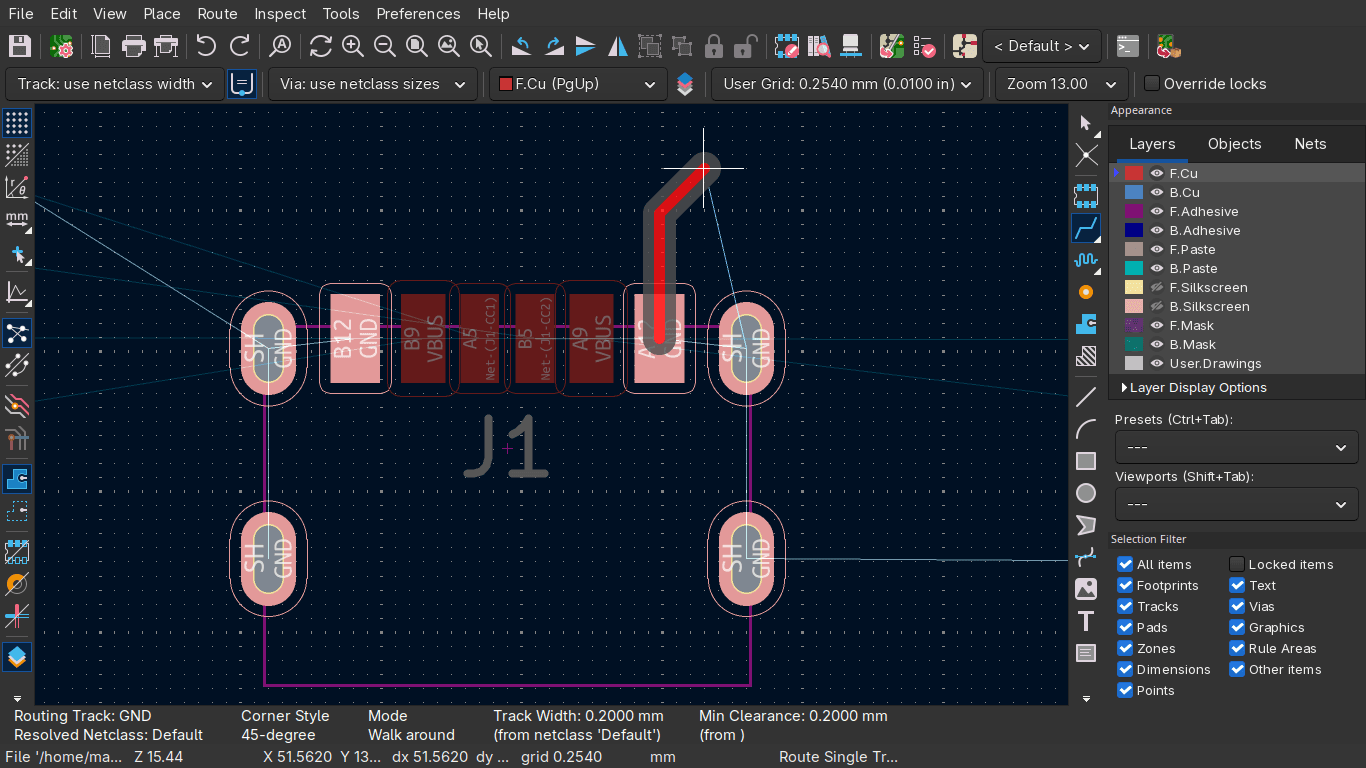This screenshot has height=768, width=1366.
Task: Redo the last undone action
Action: (240, 46)
